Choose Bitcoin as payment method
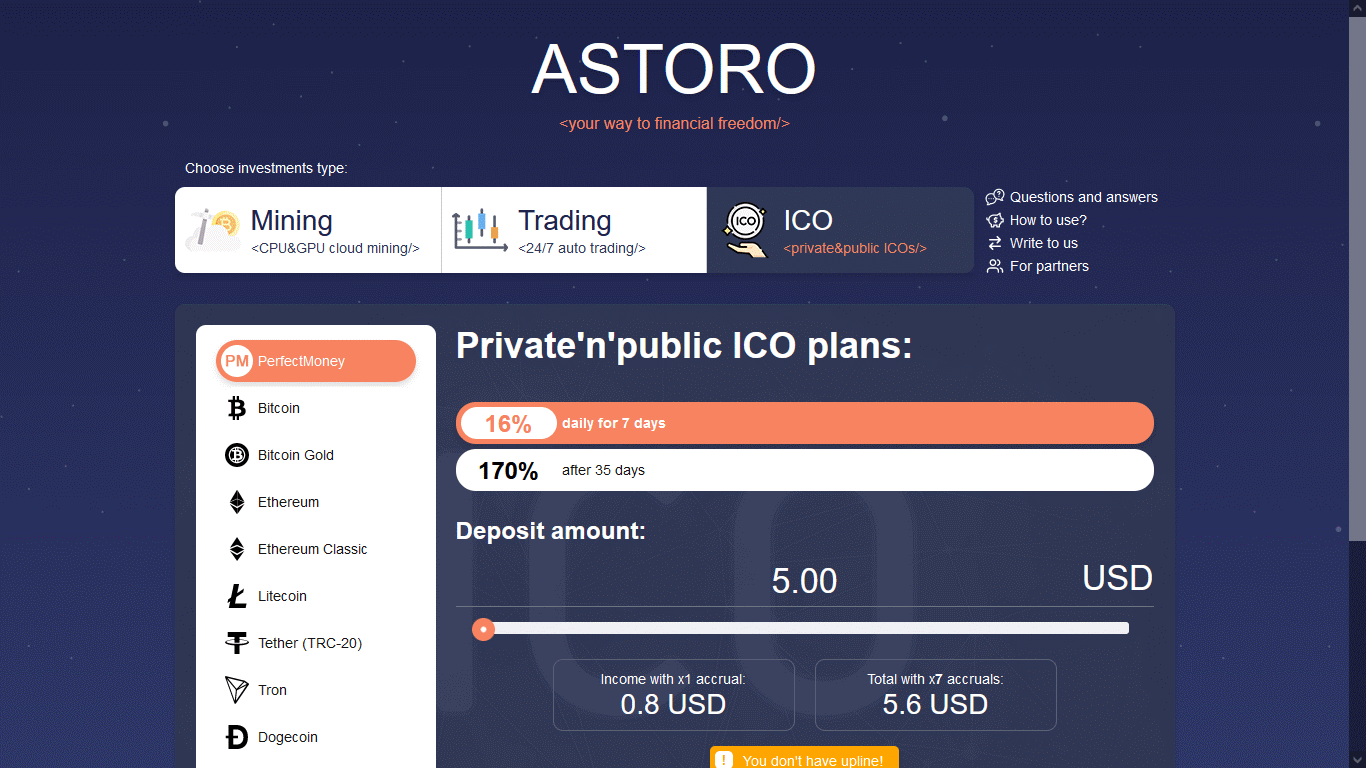The width and height of the screenshot is (1366, 768). tap(316, 408)
